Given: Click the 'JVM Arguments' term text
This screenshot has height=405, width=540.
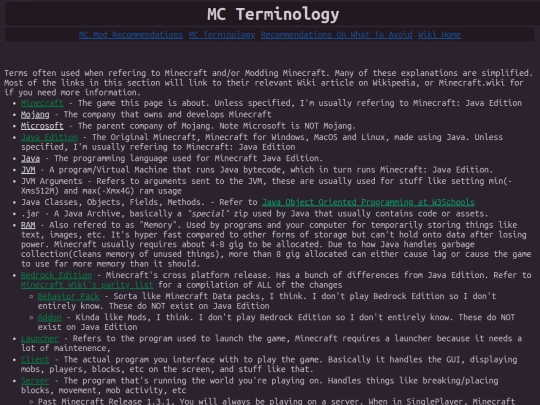Looking at the screenshot, I should click(x=52, y=181).
